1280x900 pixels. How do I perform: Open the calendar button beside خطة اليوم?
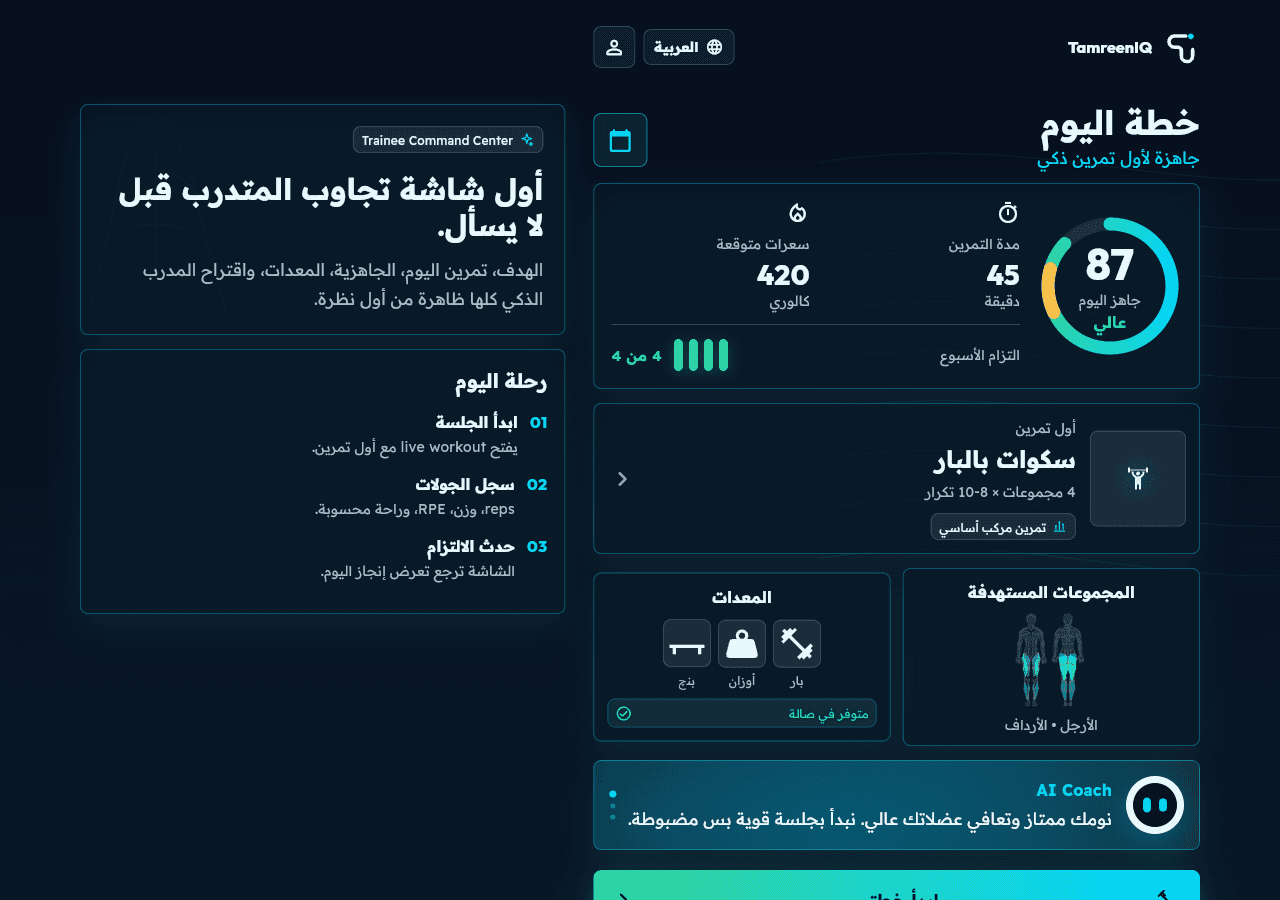click(620, 140)
